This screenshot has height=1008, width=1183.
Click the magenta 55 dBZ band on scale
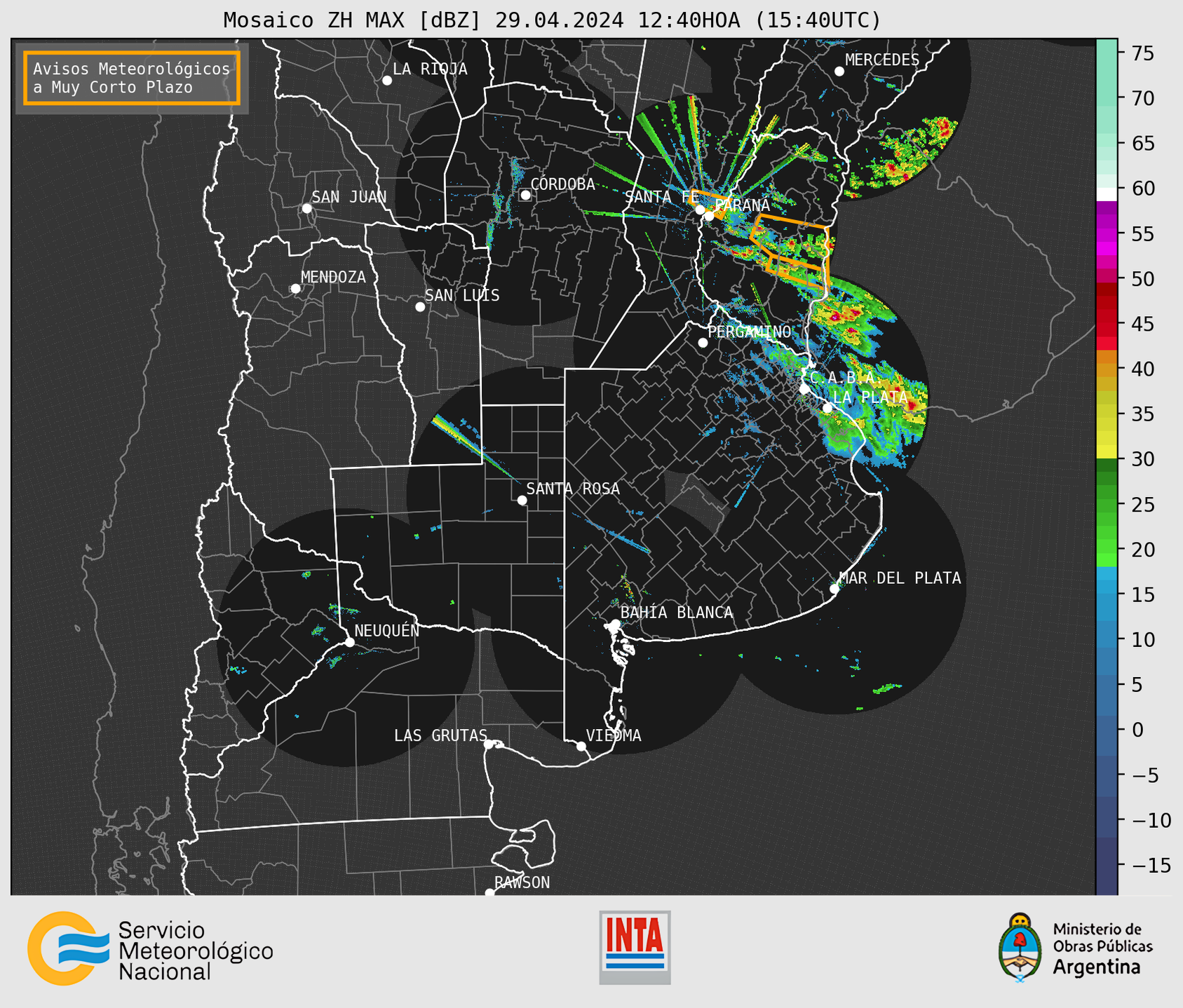click(1107, 233)
